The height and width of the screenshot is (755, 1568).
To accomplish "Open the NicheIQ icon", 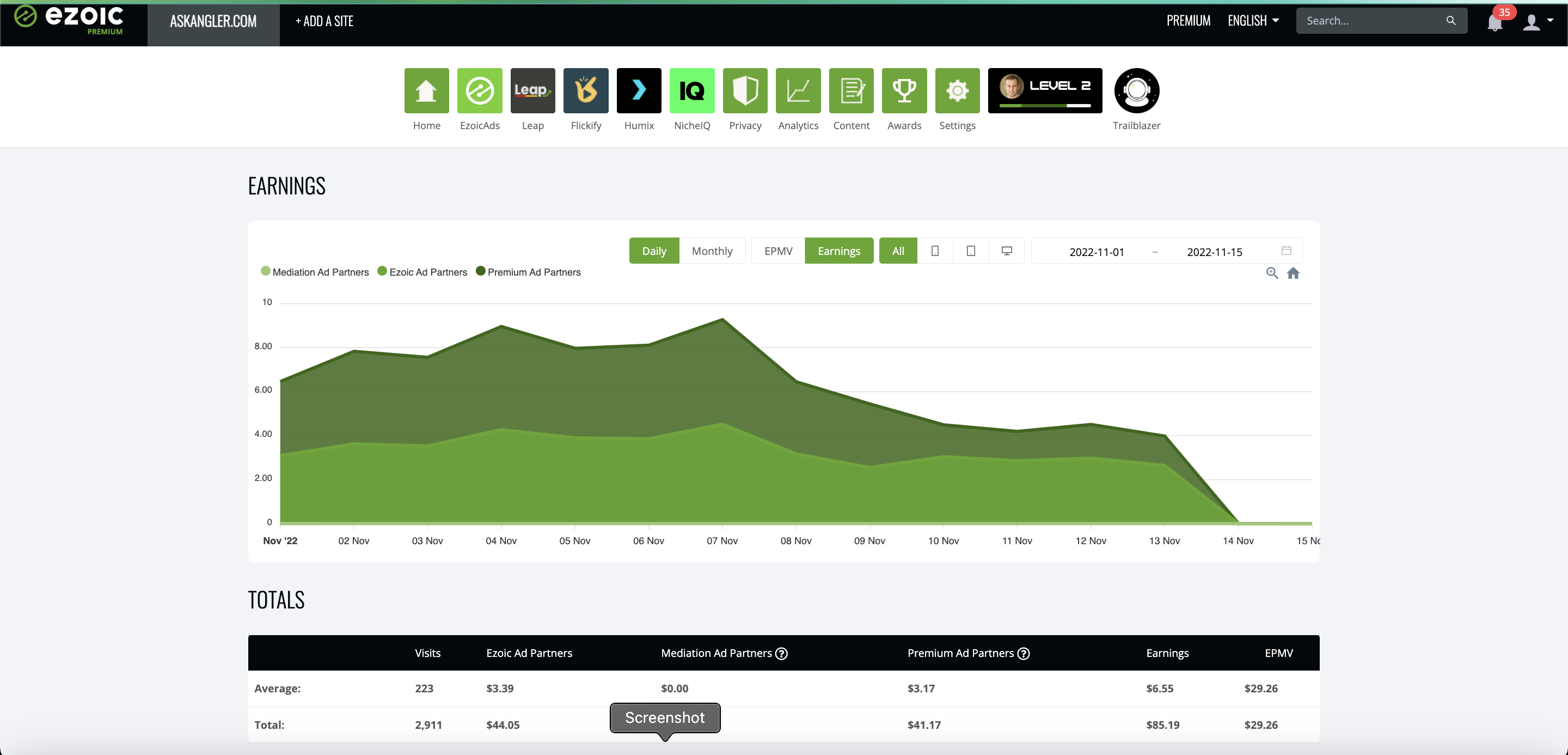I will click(x=691, y=91).
